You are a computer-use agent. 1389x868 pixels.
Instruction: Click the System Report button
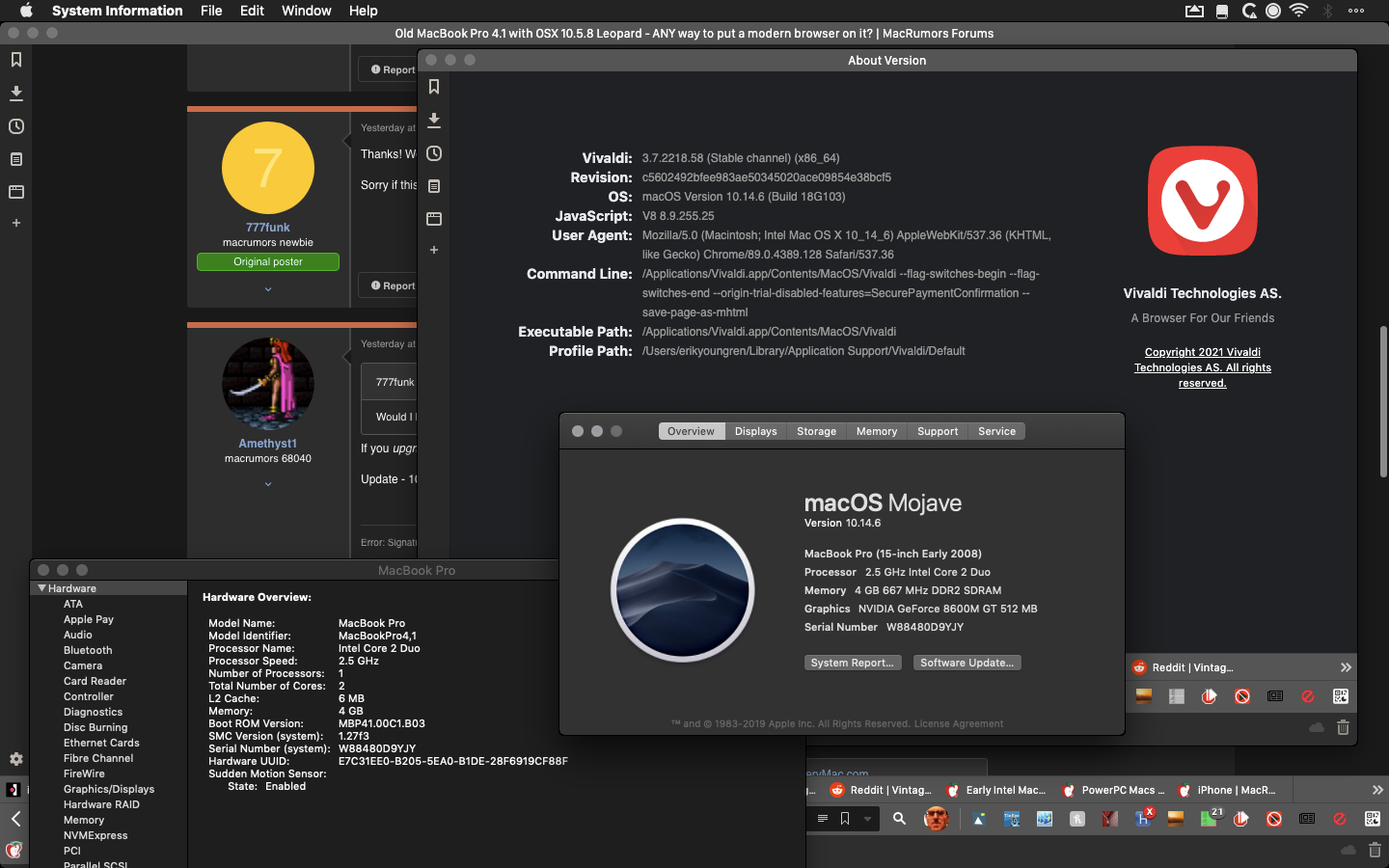click(853, 663)
